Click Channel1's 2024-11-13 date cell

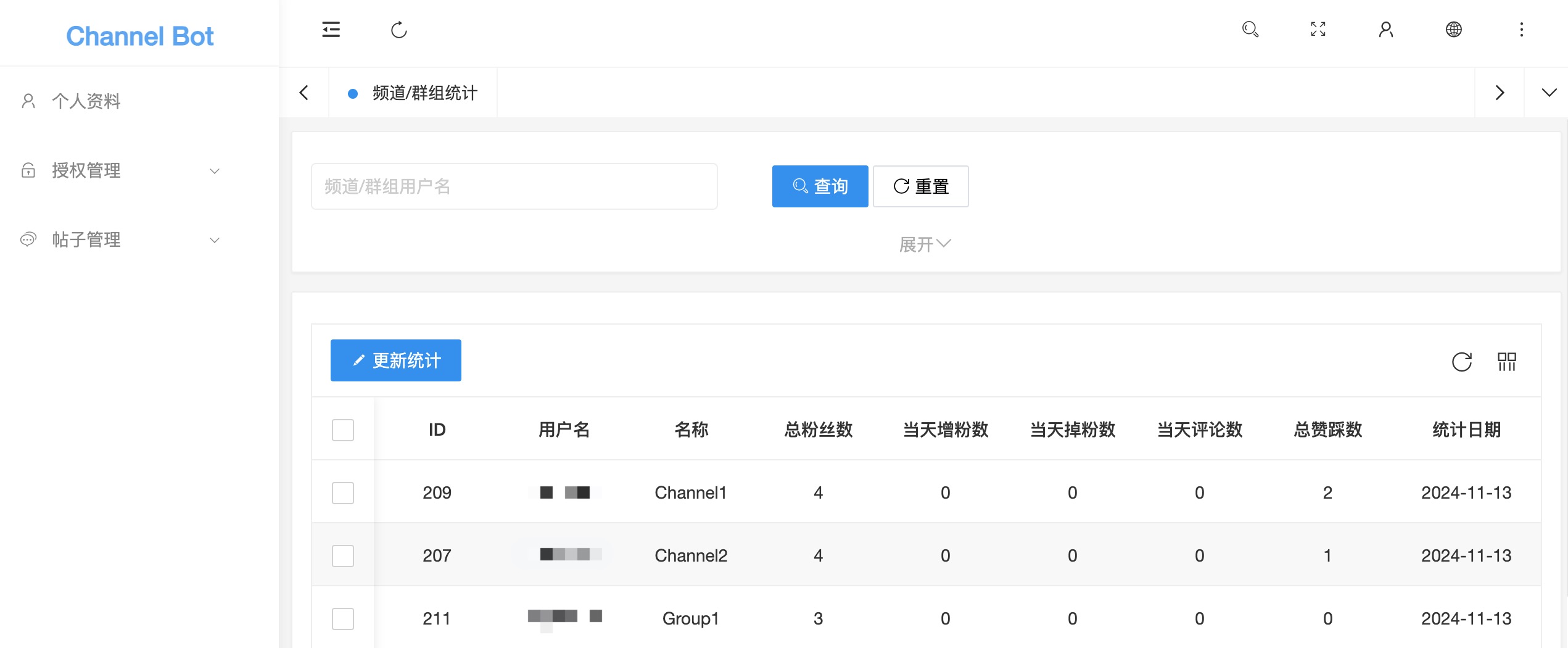click(1466, 492)
